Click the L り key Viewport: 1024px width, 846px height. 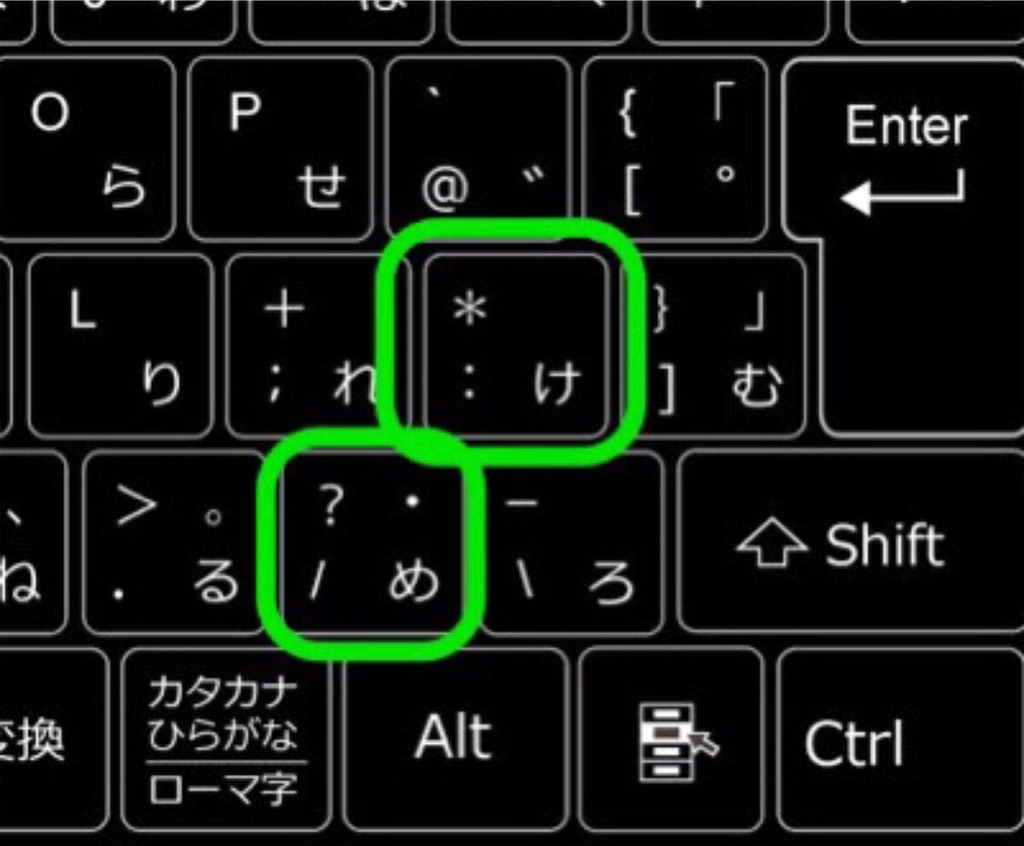(x=122, y=346)
